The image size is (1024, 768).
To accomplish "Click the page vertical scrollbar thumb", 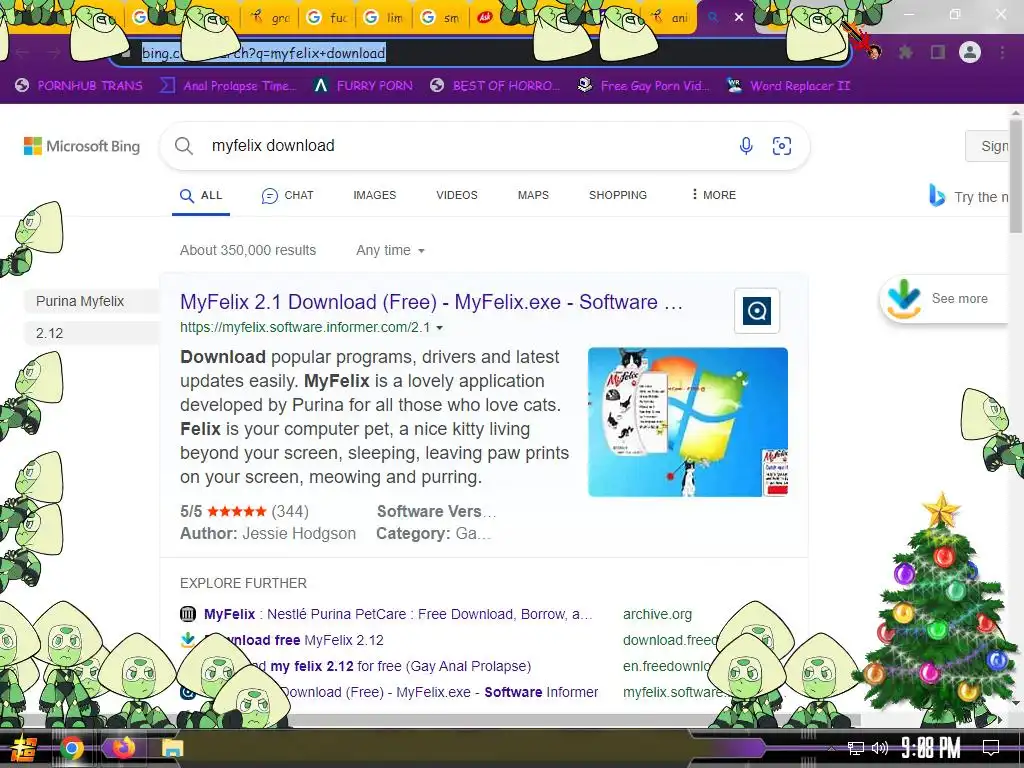I will [1016, 174].
